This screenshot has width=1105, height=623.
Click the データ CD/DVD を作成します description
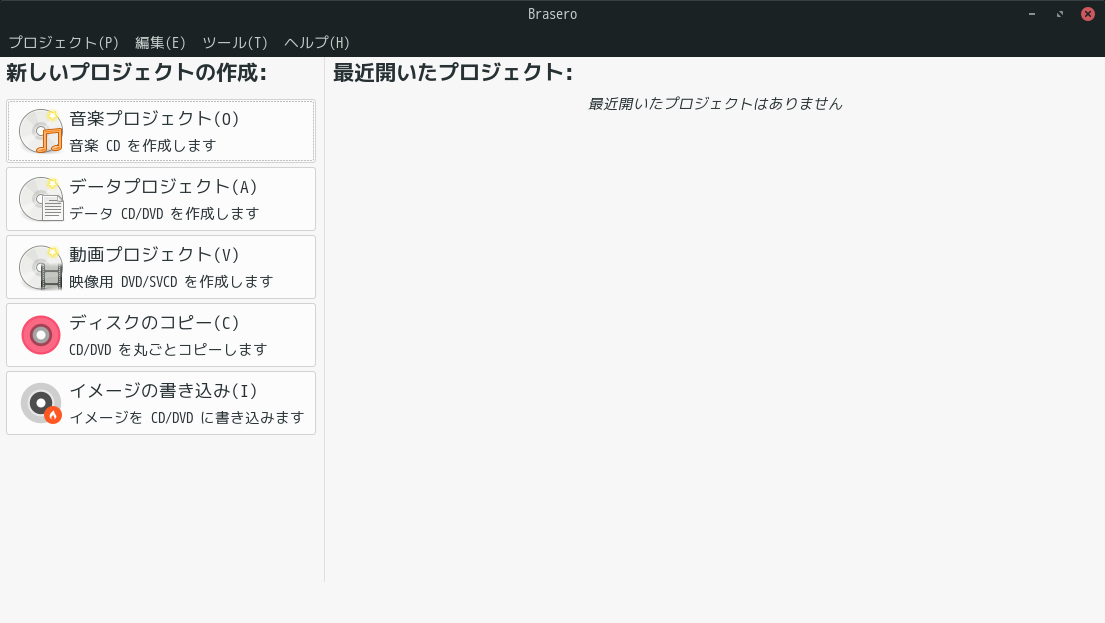(164, 214)
